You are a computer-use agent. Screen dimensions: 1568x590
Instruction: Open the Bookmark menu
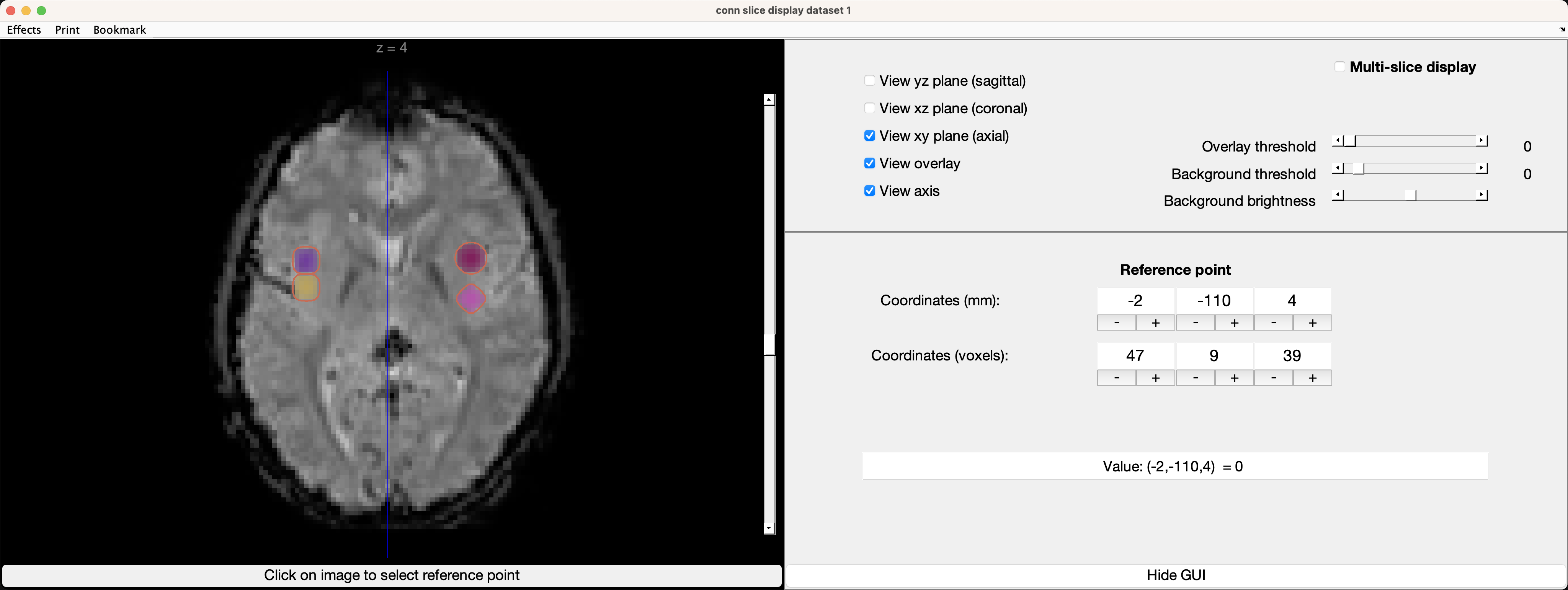119,30
